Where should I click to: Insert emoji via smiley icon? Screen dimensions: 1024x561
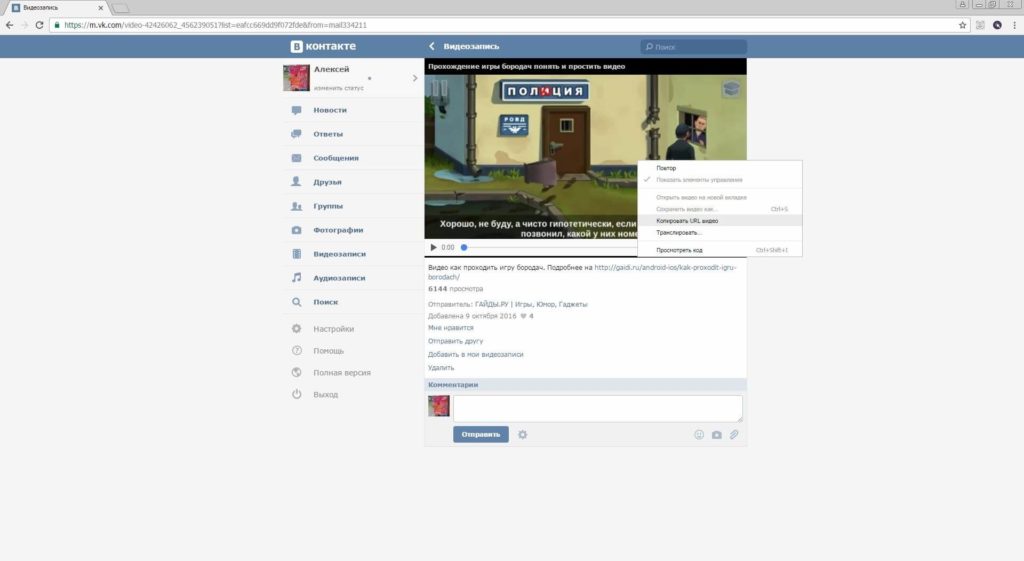[x=699, y=434]
